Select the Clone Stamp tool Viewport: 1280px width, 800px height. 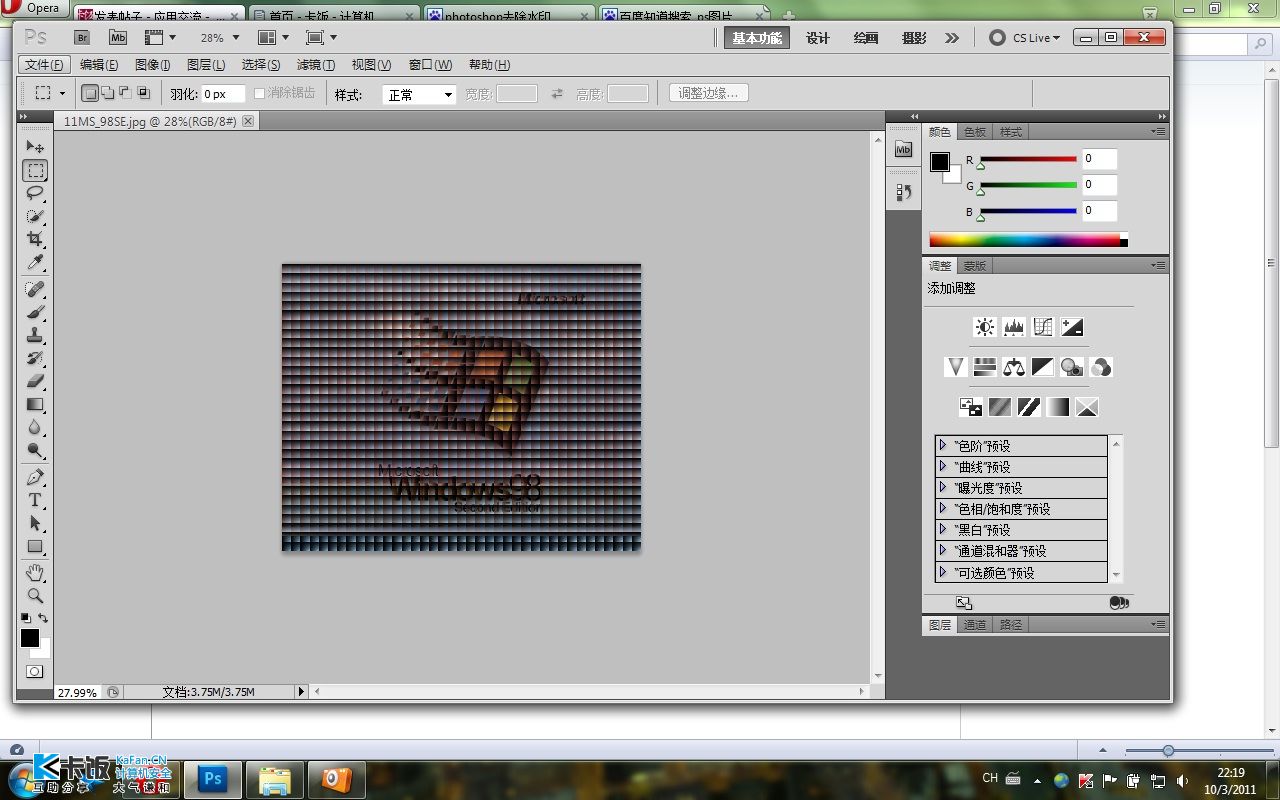(35, 335)
